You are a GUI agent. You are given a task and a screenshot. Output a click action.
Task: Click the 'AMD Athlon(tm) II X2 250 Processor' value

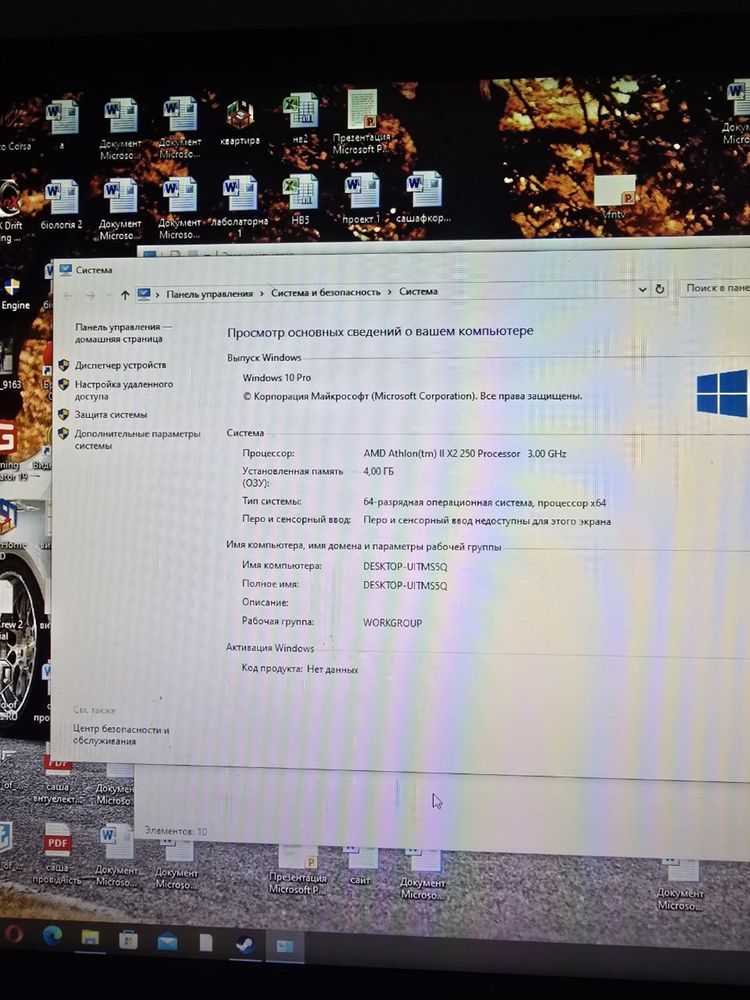[441, 453]
